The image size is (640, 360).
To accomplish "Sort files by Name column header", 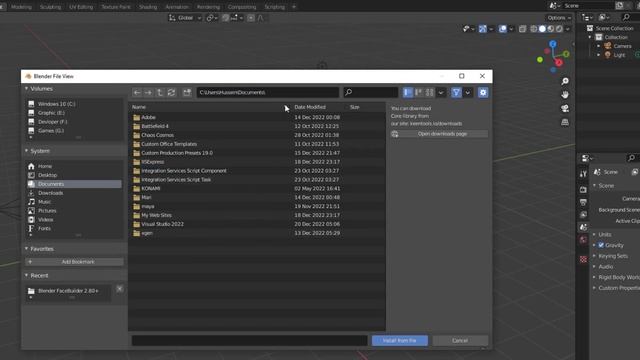I will click(139, 107).
